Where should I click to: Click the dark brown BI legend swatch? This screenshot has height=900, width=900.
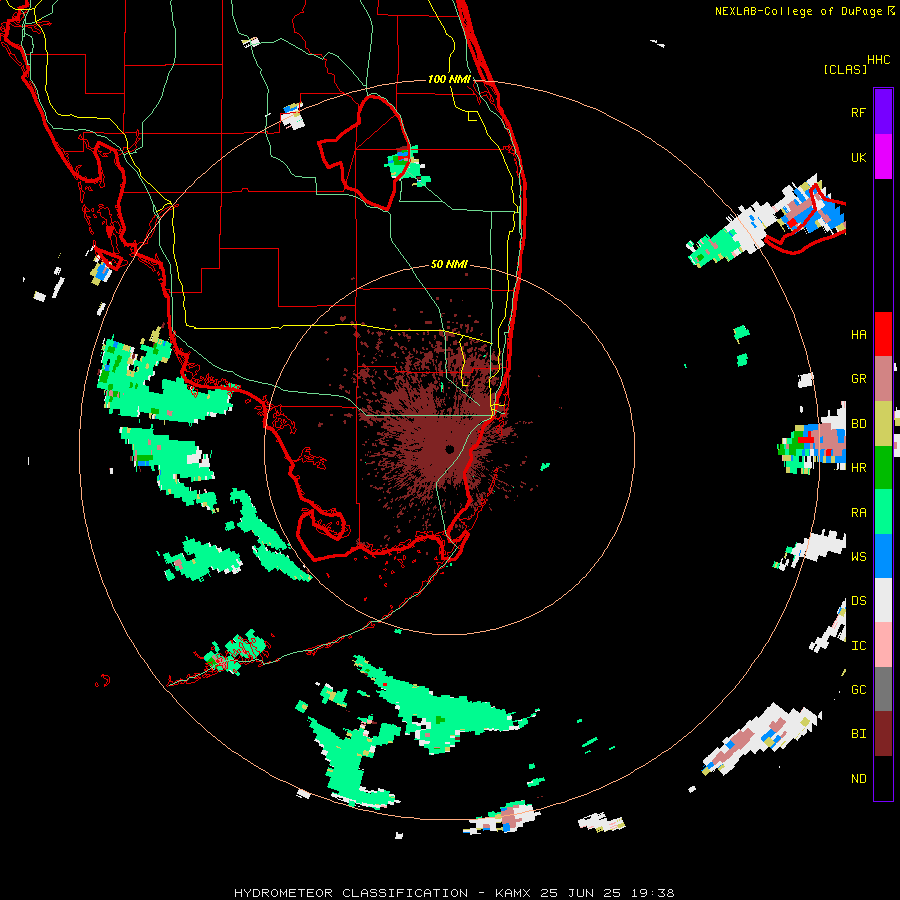pos(883,734)
